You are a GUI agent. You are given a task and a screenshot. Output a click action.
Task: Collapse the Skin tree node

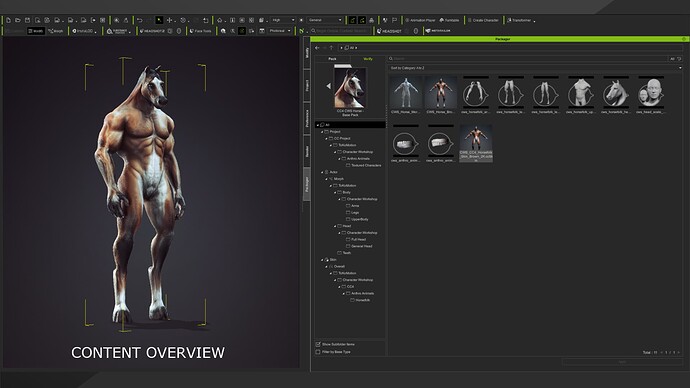point(322,260)
